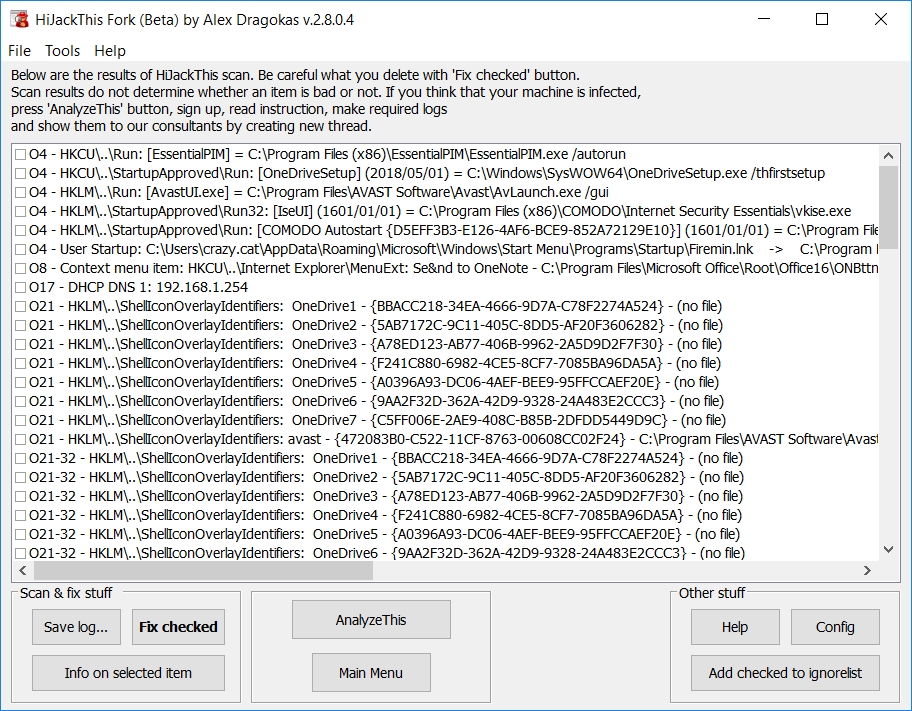912x711 pixels.
Task: Check the O21 OneDrive1 overlay checkbox
Action: [20, 307]
